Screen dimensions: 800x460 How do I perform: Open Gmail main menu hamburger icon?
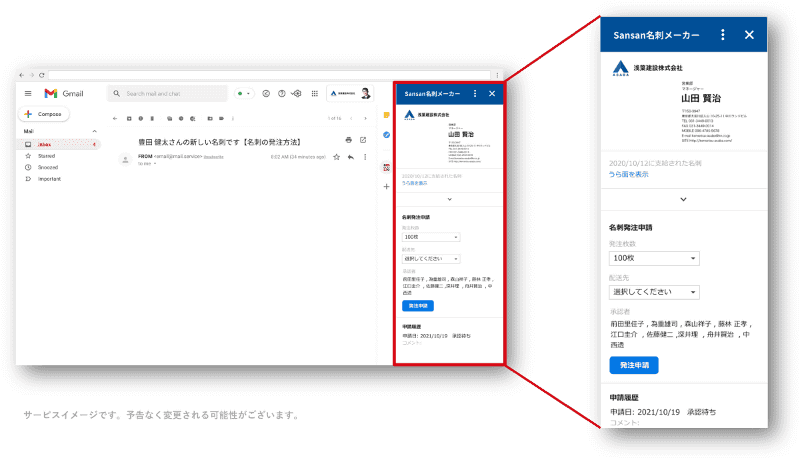coord(28,93)
